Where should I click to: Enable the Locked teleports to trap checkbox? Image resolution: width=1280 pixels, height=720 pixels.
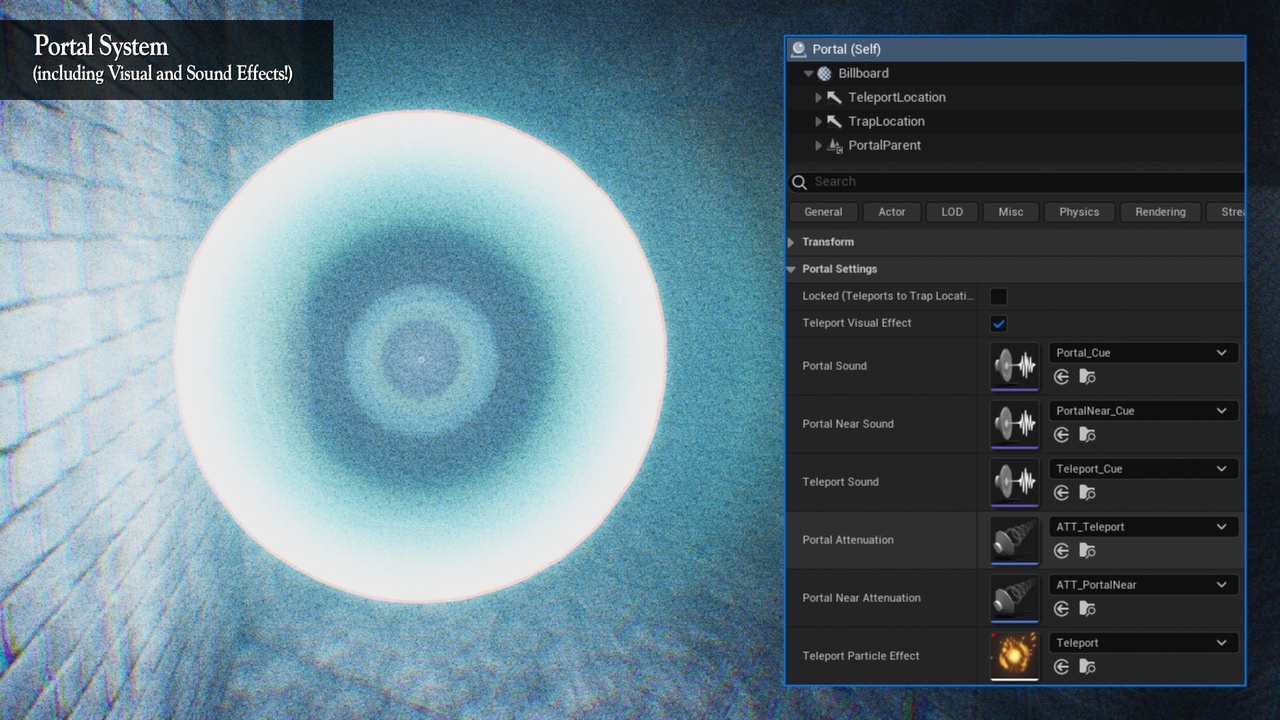[x=998, y=296]
